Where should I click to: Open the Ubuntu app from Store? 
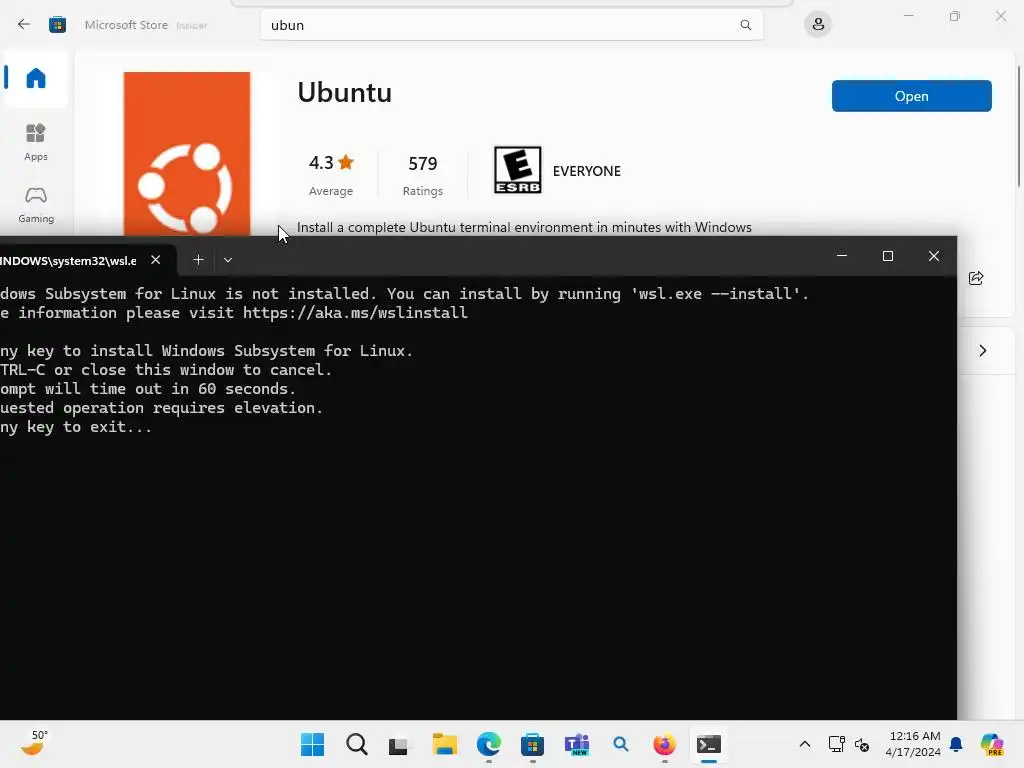click(911, 96)
